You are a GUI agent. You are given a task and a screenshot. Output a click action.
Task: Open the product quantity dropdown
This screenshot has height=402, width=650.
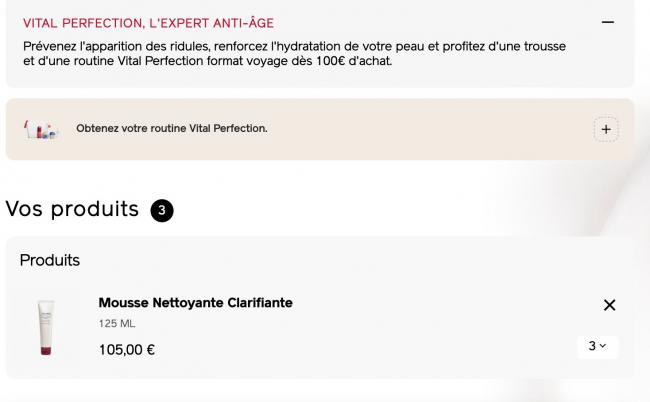click(597, 346)
